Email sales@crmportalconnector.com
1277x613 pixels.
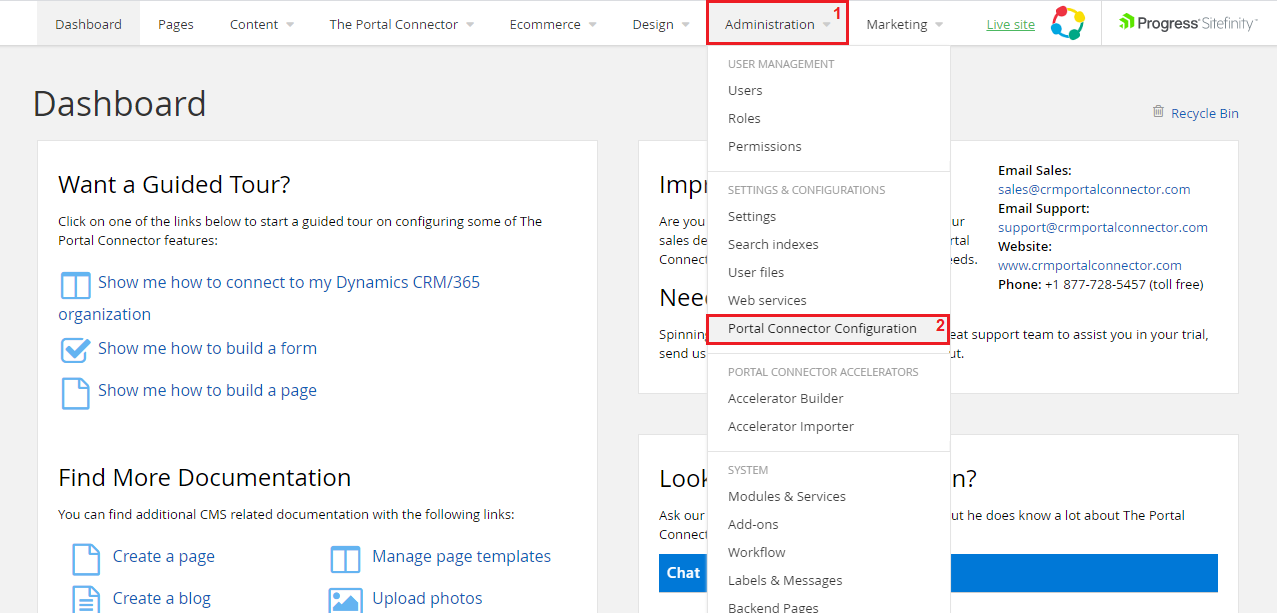coord(1094,189)
